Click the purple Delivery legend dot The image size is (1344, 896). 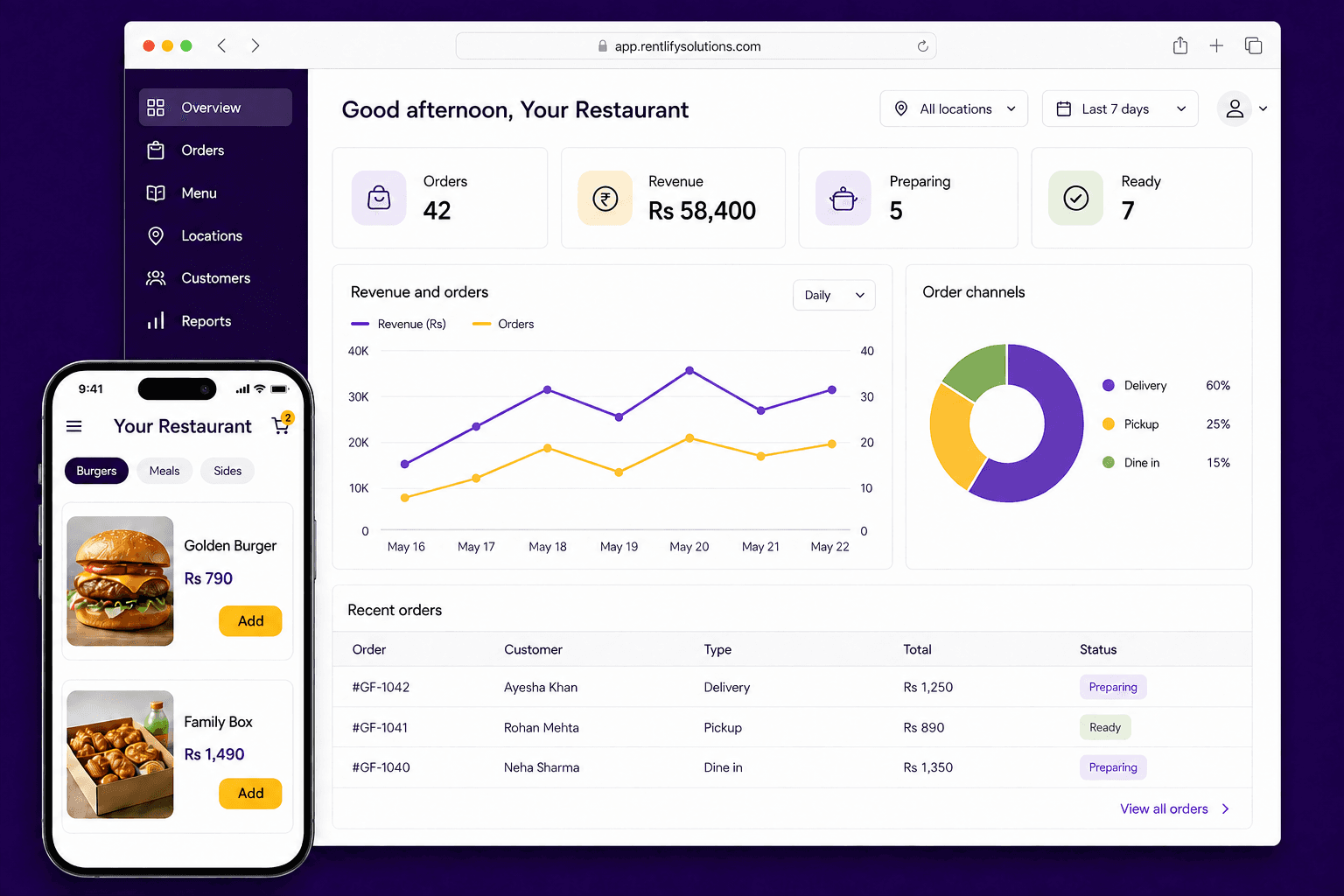click(1109, 385)
